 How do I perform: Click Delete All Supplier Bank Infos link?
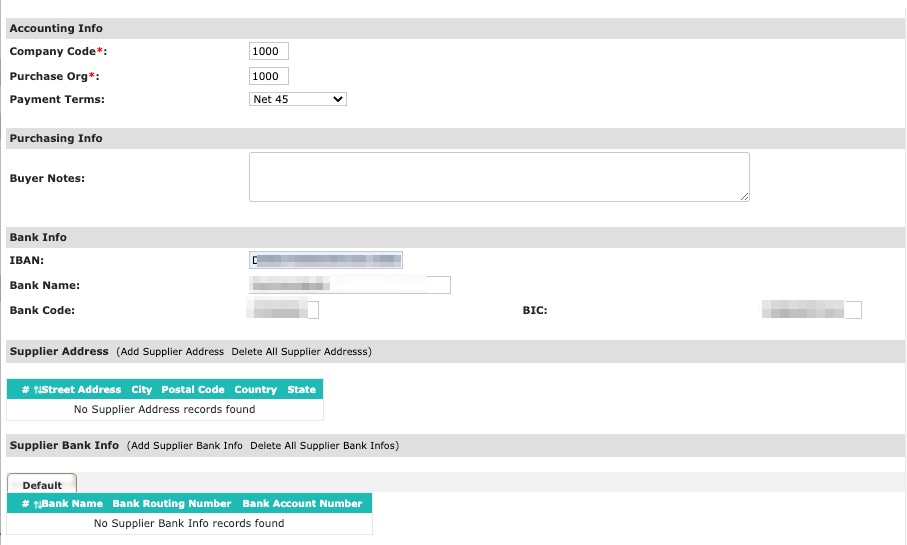pos(324,445)
